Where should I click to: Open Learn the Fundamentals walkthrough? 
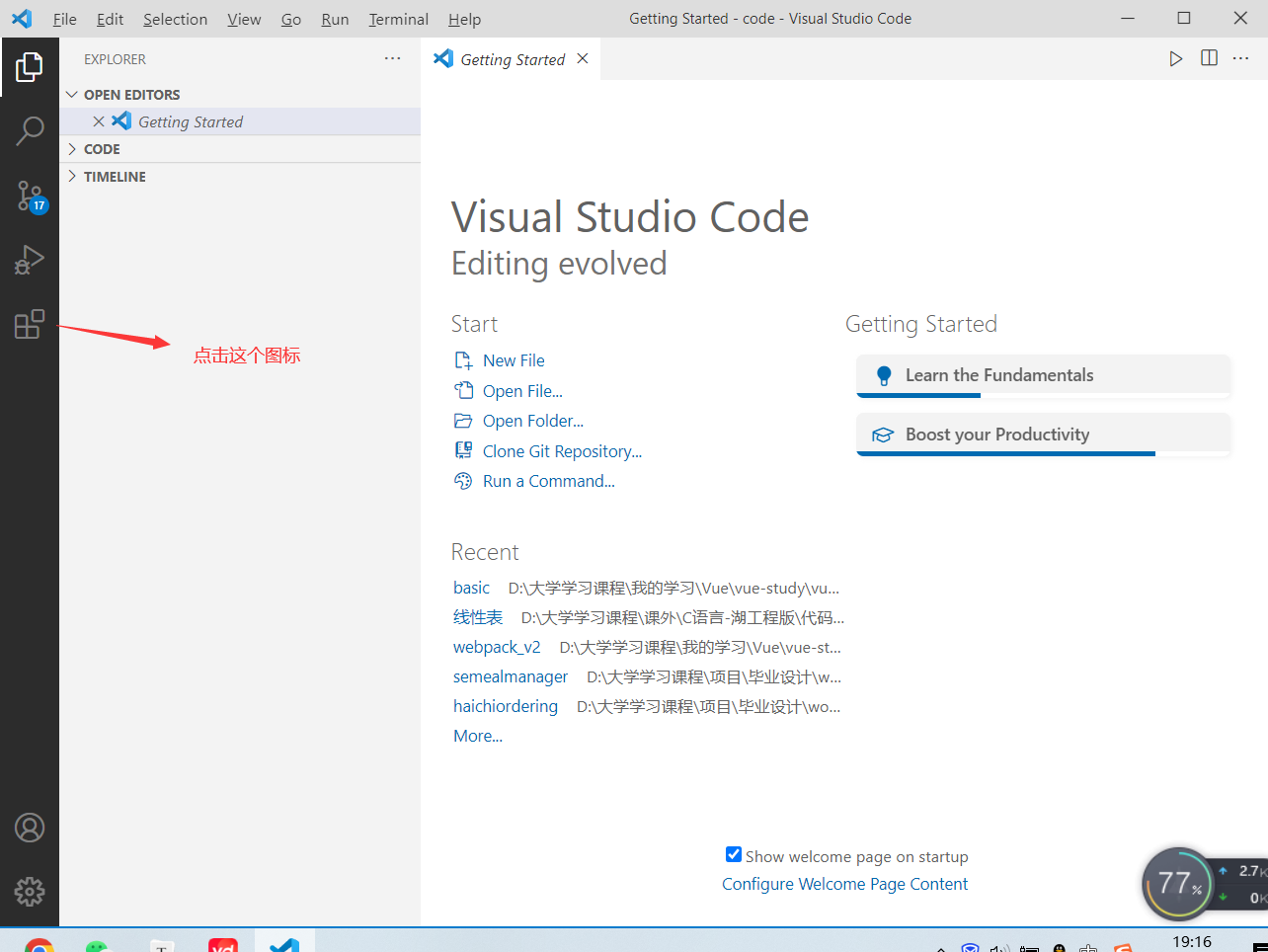pyautogui.click(x=1043, y=376)
